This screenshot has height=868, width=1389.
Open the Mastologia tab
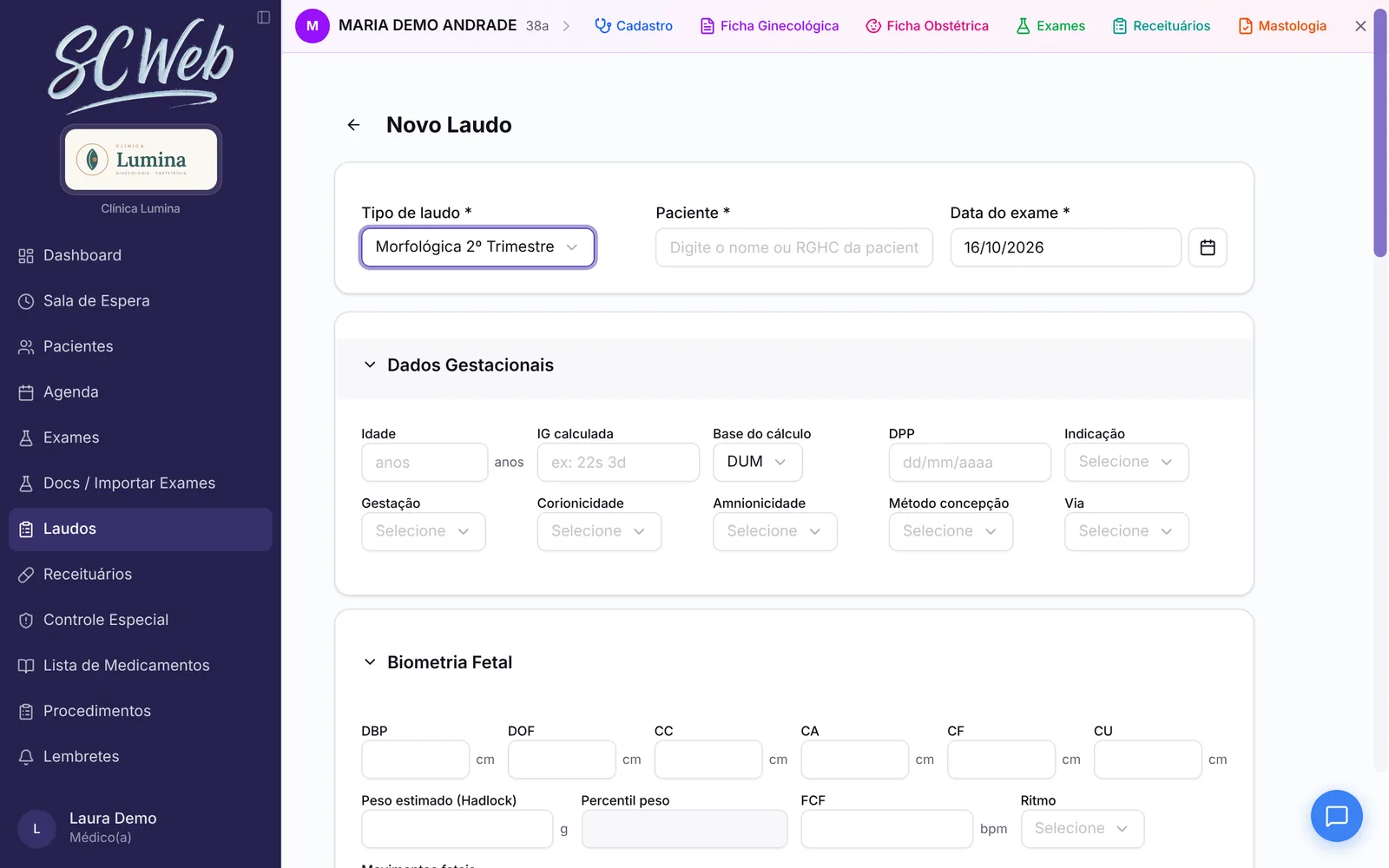click(1282, 26)
